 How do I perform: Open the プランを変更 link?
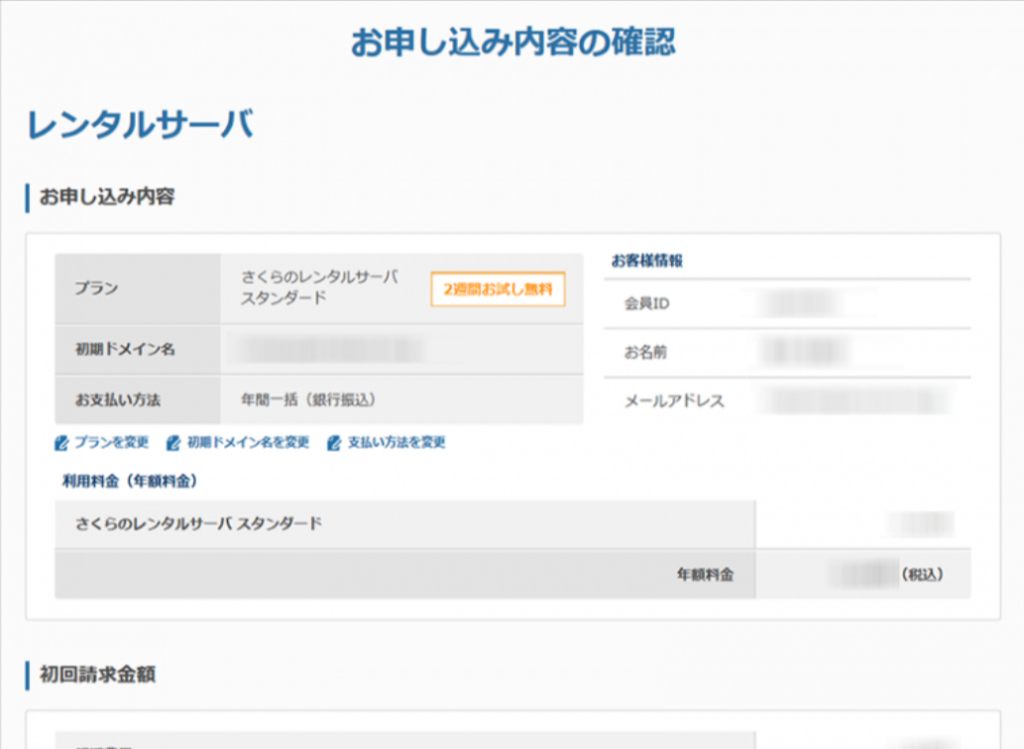[x=112, y=443]
